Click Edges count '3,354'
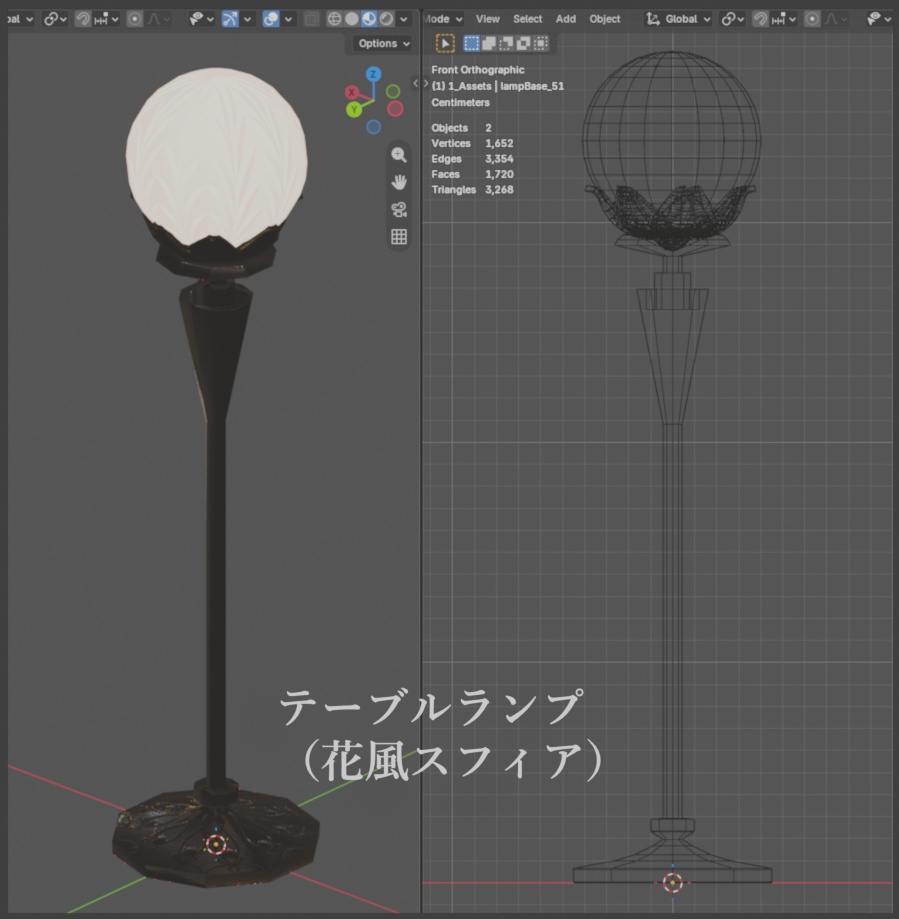 pos(499,159)
